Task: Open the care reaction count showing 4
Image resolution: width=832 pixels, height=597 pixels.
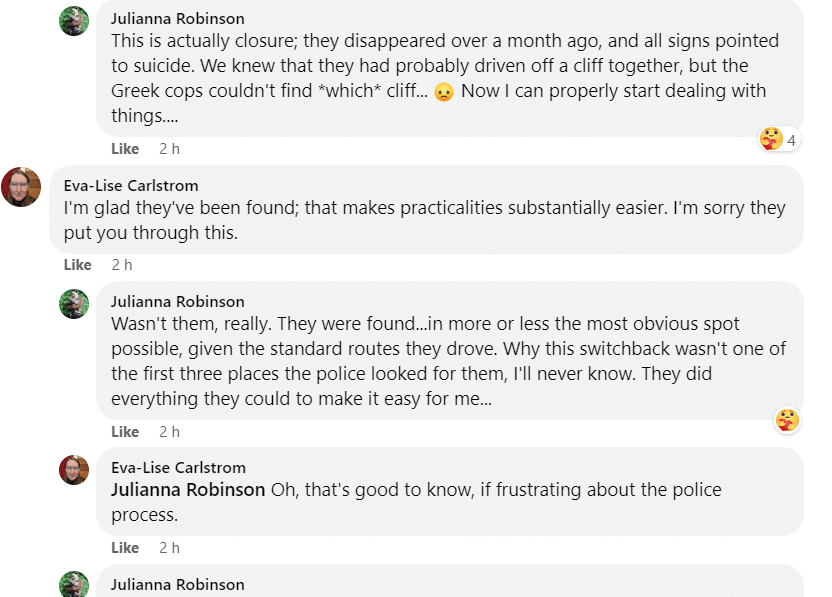Action: (x=778, y=140)
